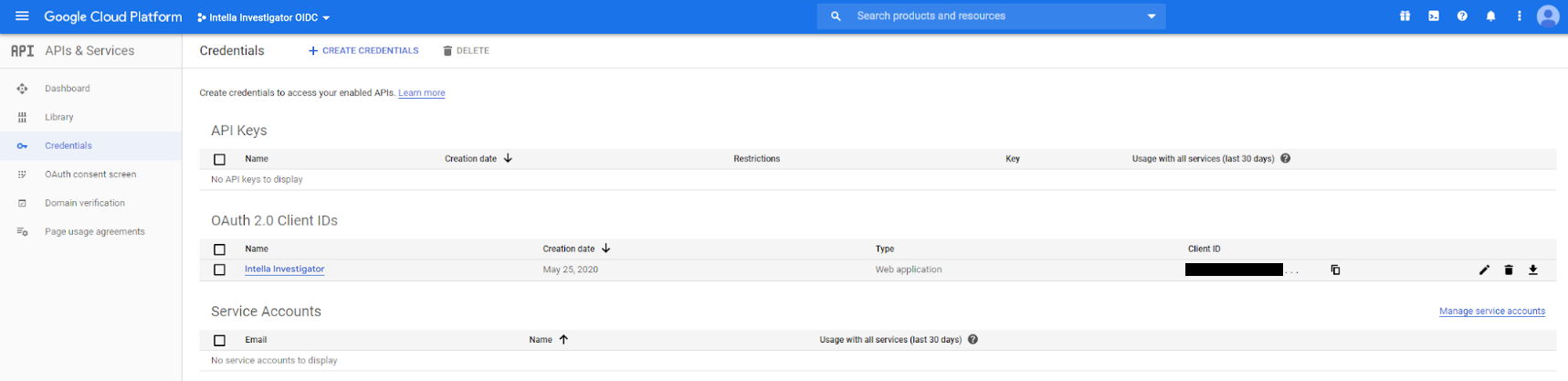Click the gift icon in top bar

[1405, 16]
